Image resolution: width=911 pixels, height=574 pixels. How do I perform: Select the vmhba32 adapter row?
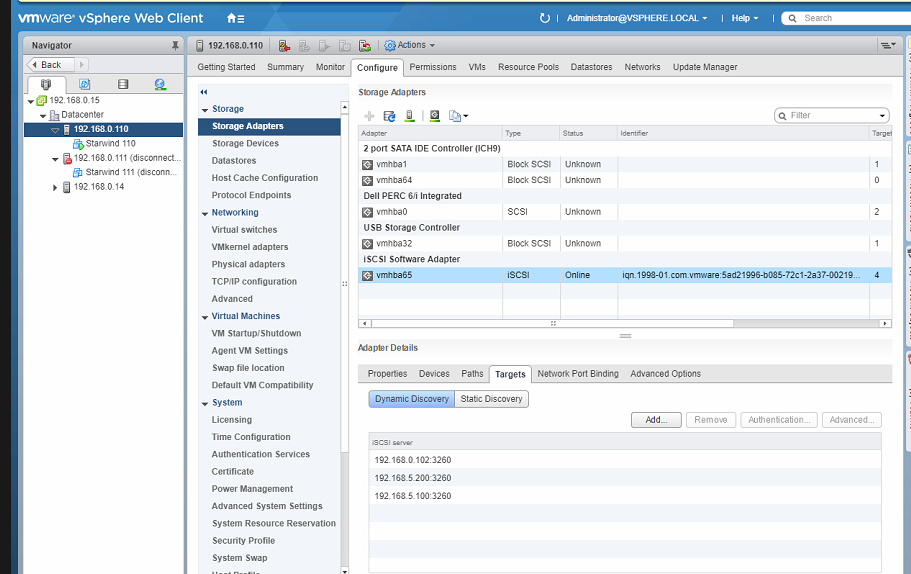[625, 244]
